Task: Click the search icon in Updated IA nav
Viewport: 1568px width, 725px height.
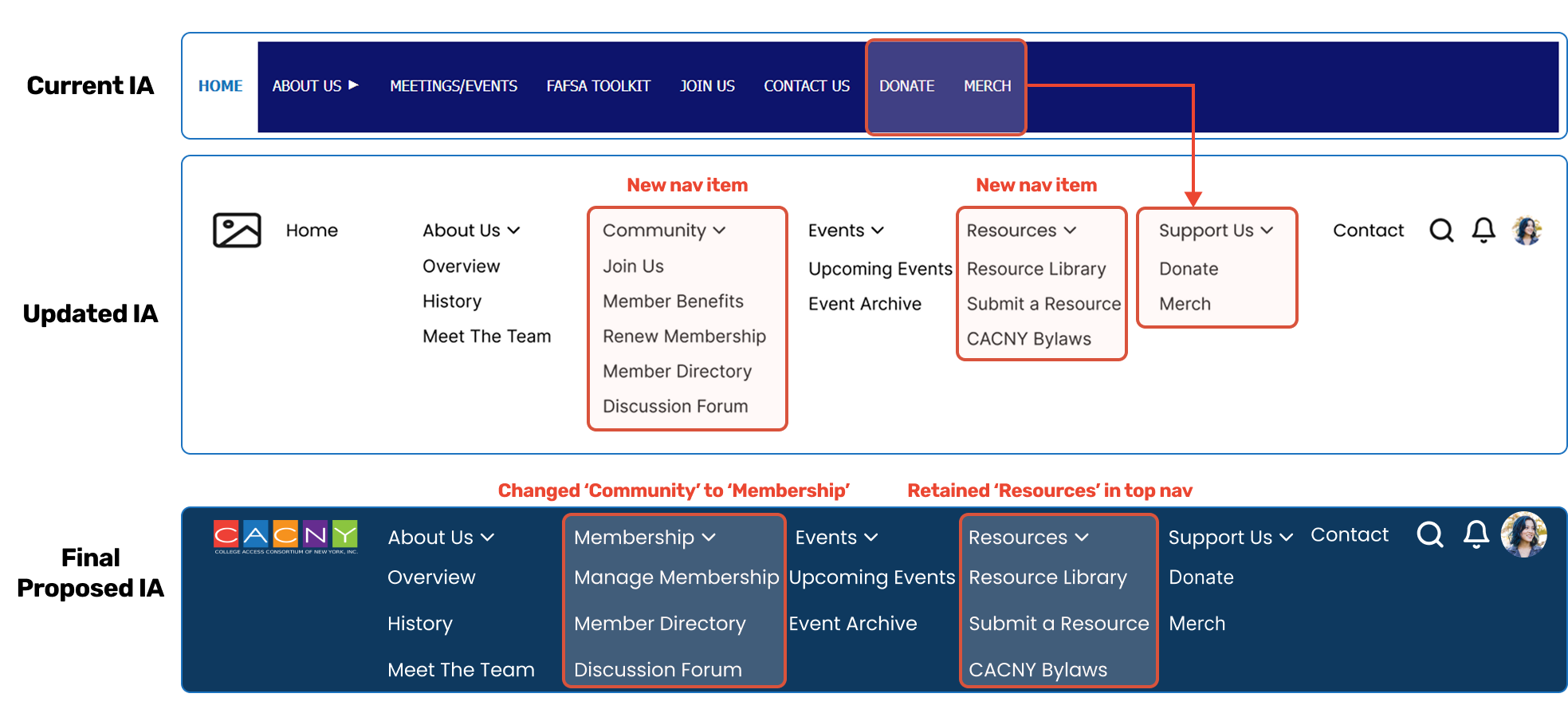Action: pos(1441,231)
